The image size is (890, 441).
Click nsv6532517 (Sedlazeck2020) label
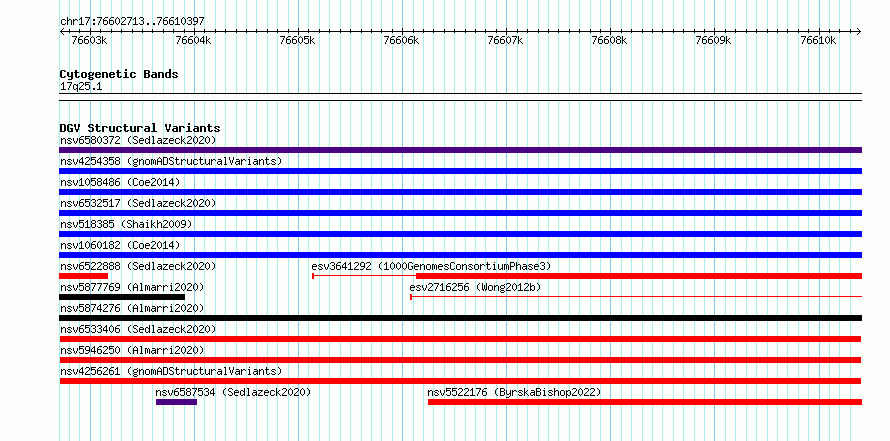(x=138, y=203)
